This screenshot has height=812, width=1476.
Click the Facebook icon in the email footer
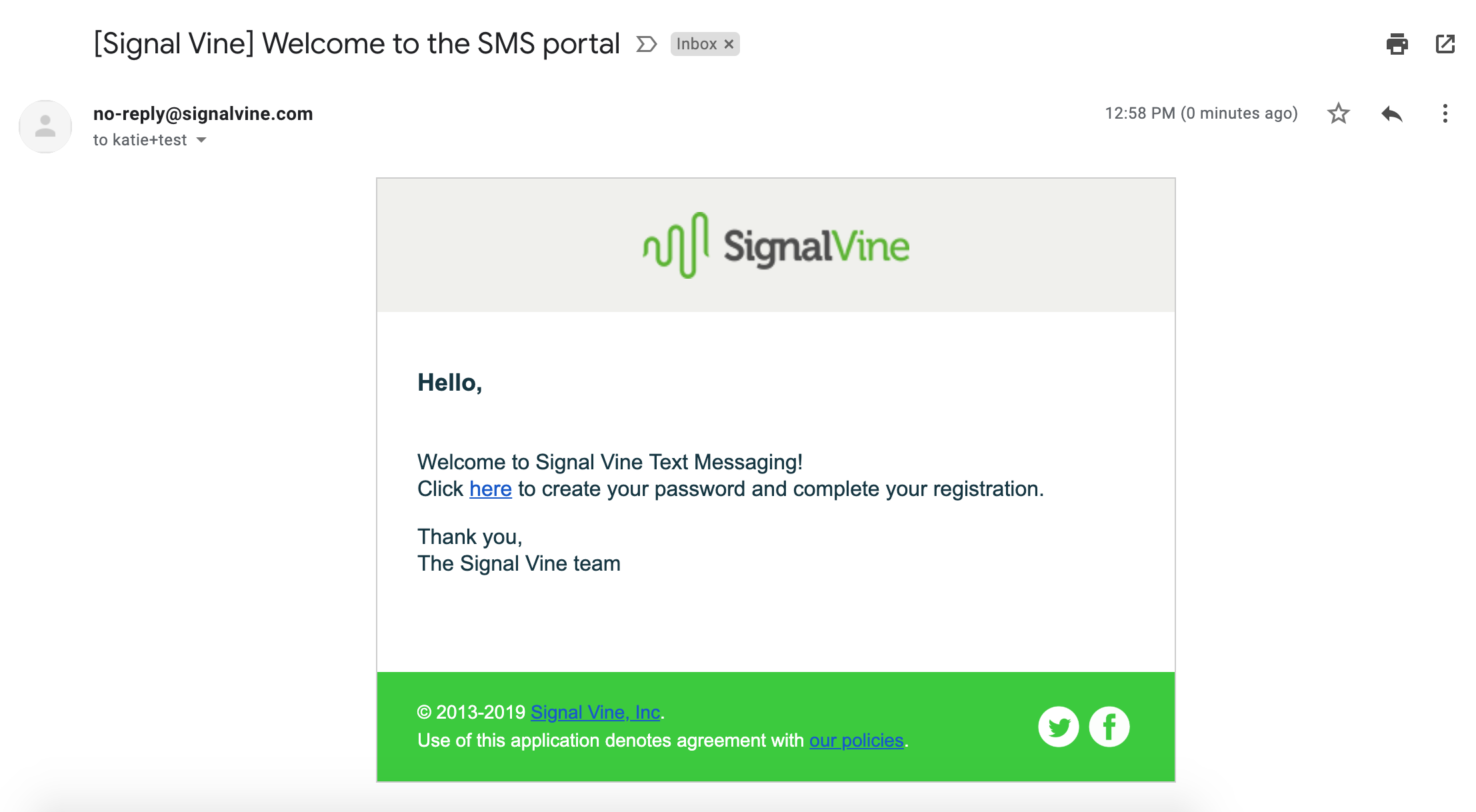click(x=1109, y=726)
